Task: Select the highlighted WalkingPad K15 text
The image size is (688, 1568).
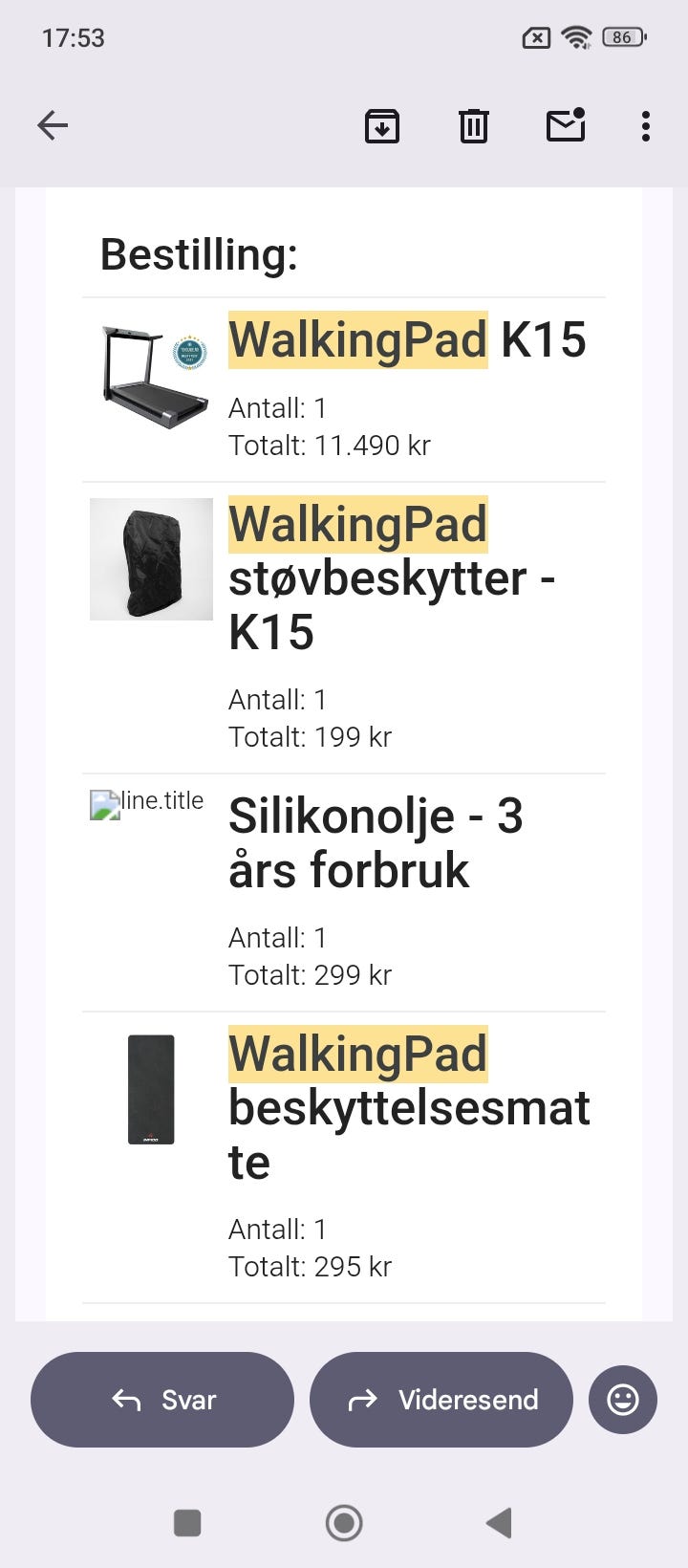Action: pyautogui.click(x=357, y=339)
